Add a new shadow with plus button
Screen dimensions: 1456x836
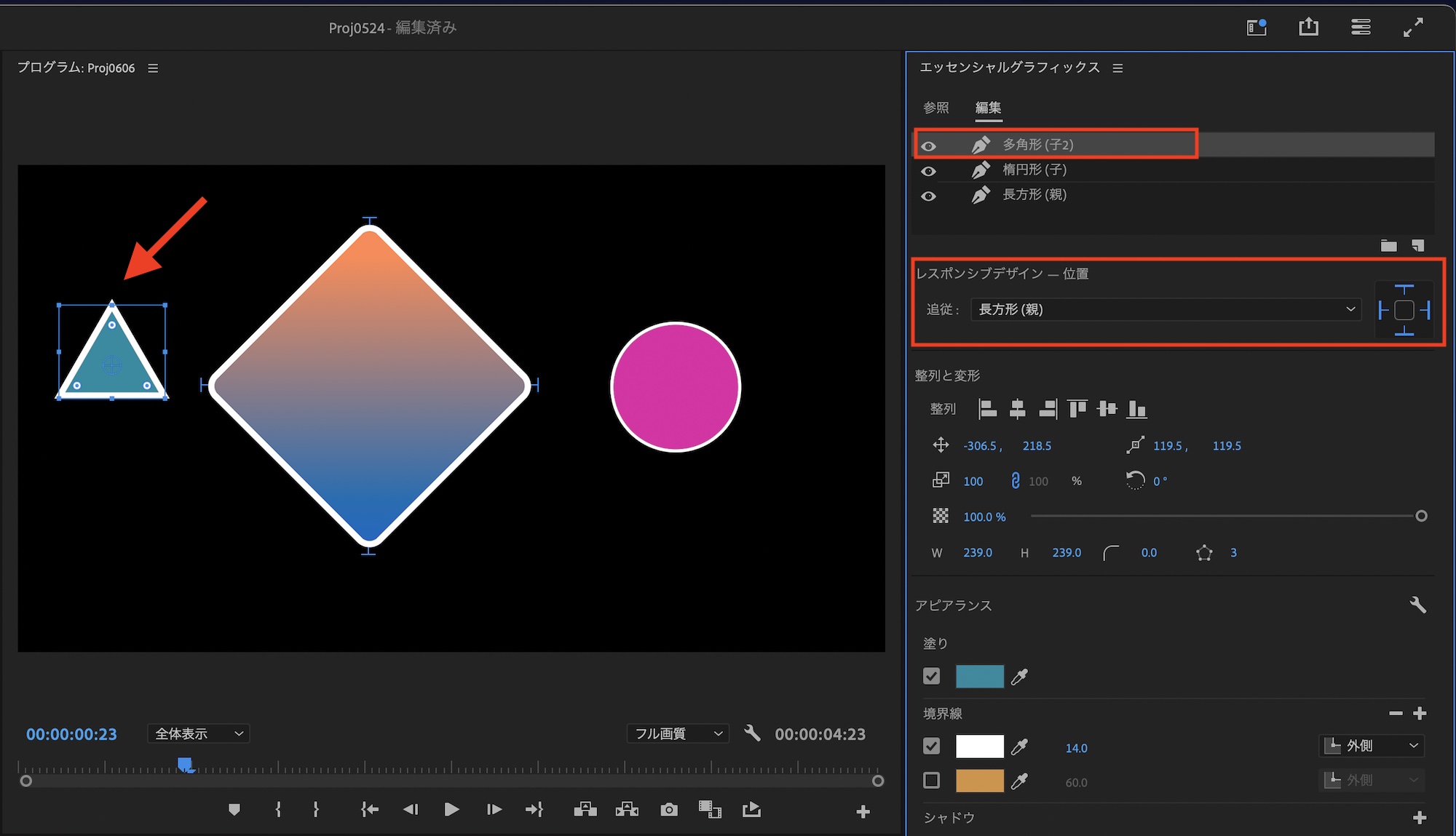point(1419,818)
